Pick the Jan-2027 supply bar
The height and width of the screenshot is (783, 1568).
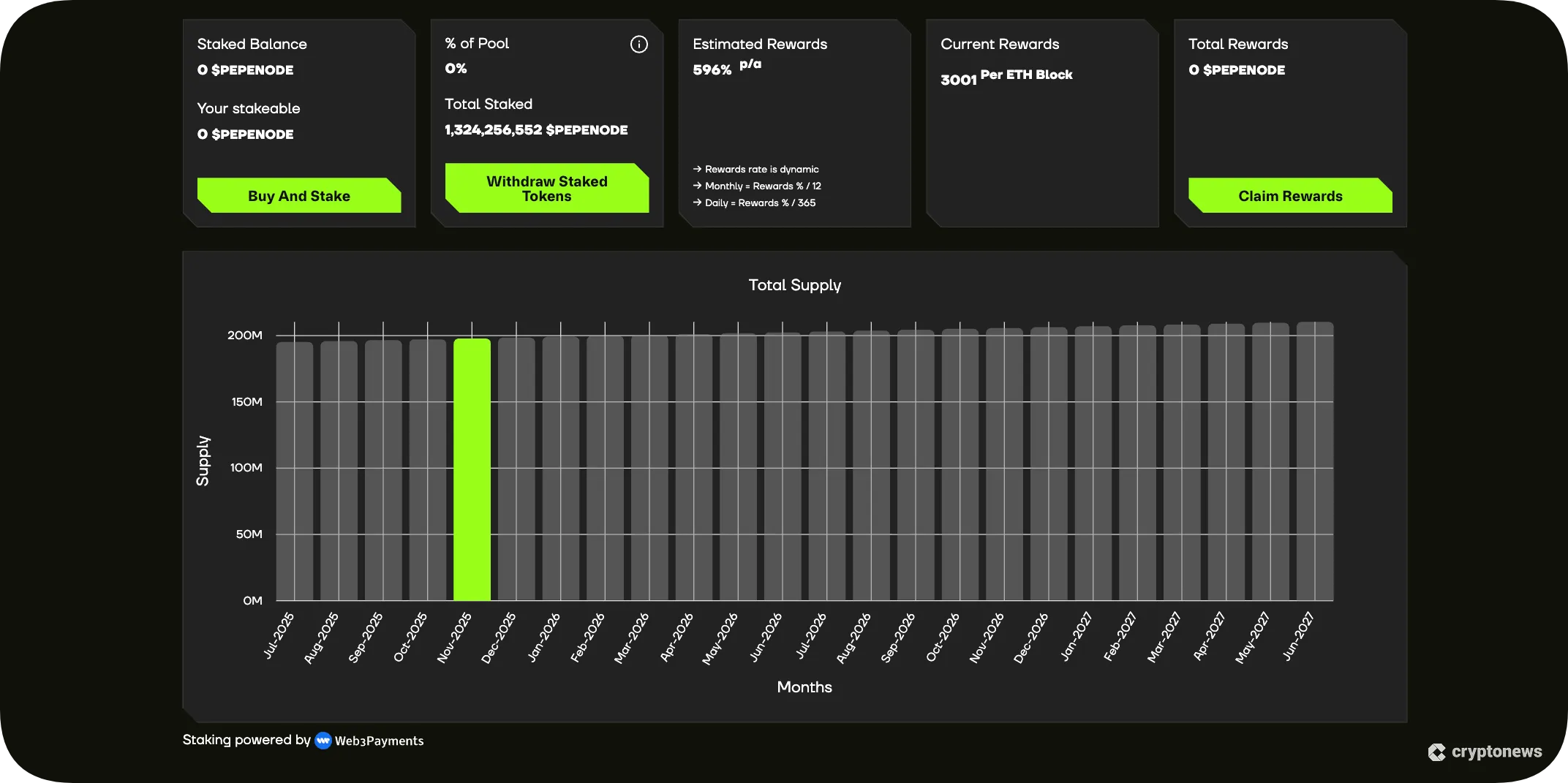click(1093, 464)
